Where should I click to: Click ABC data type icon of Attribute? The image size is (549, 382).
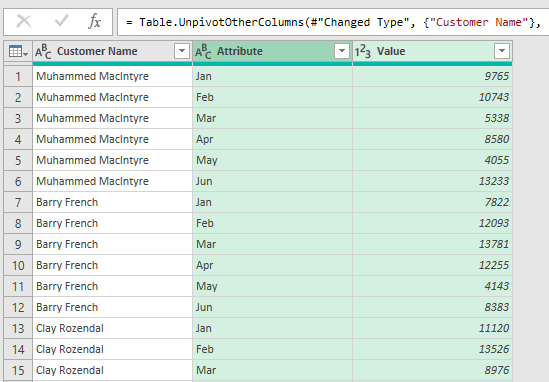click(203, 51)
